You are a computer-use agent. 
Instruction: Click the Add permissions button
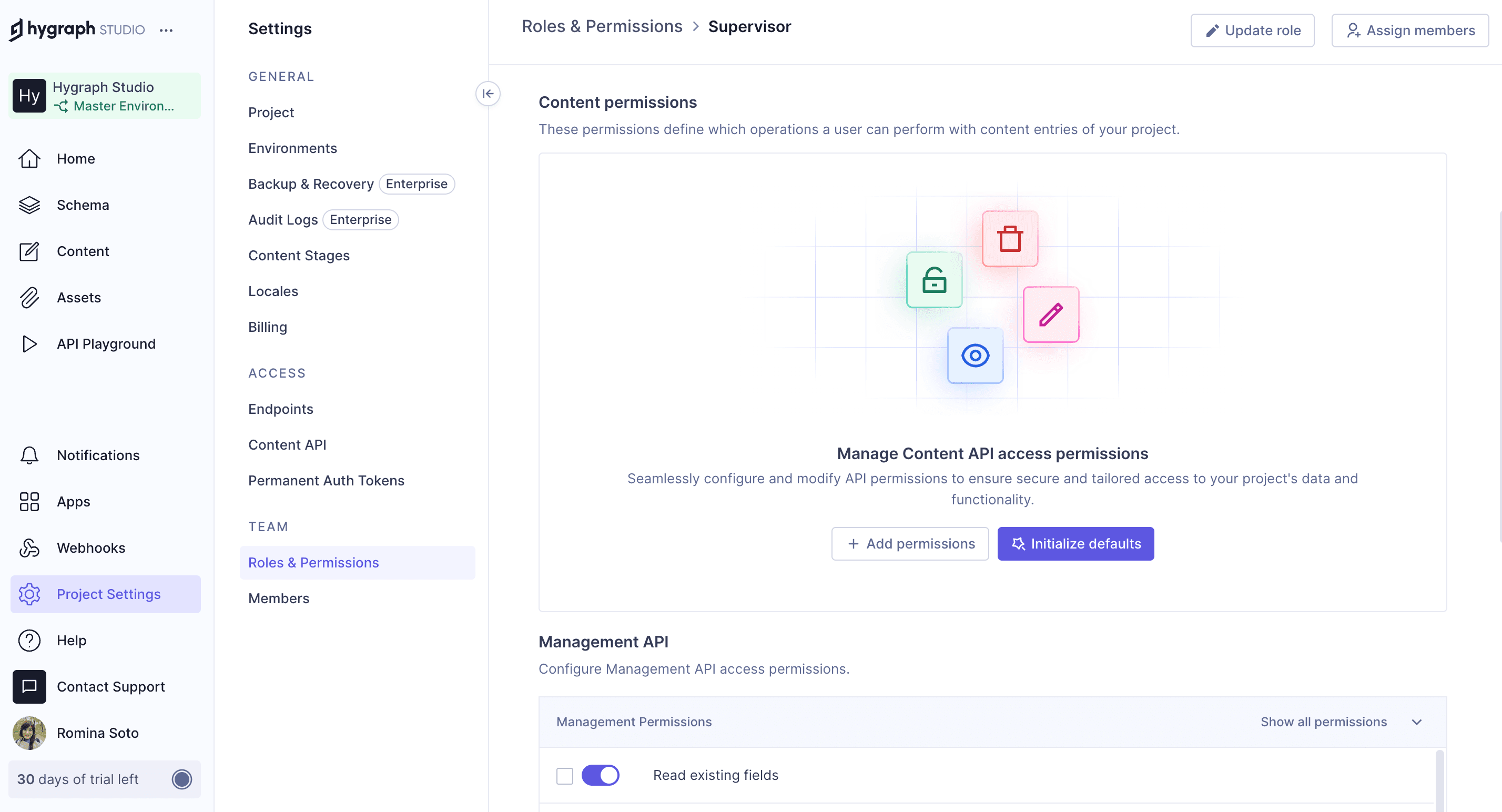point(910,543)
